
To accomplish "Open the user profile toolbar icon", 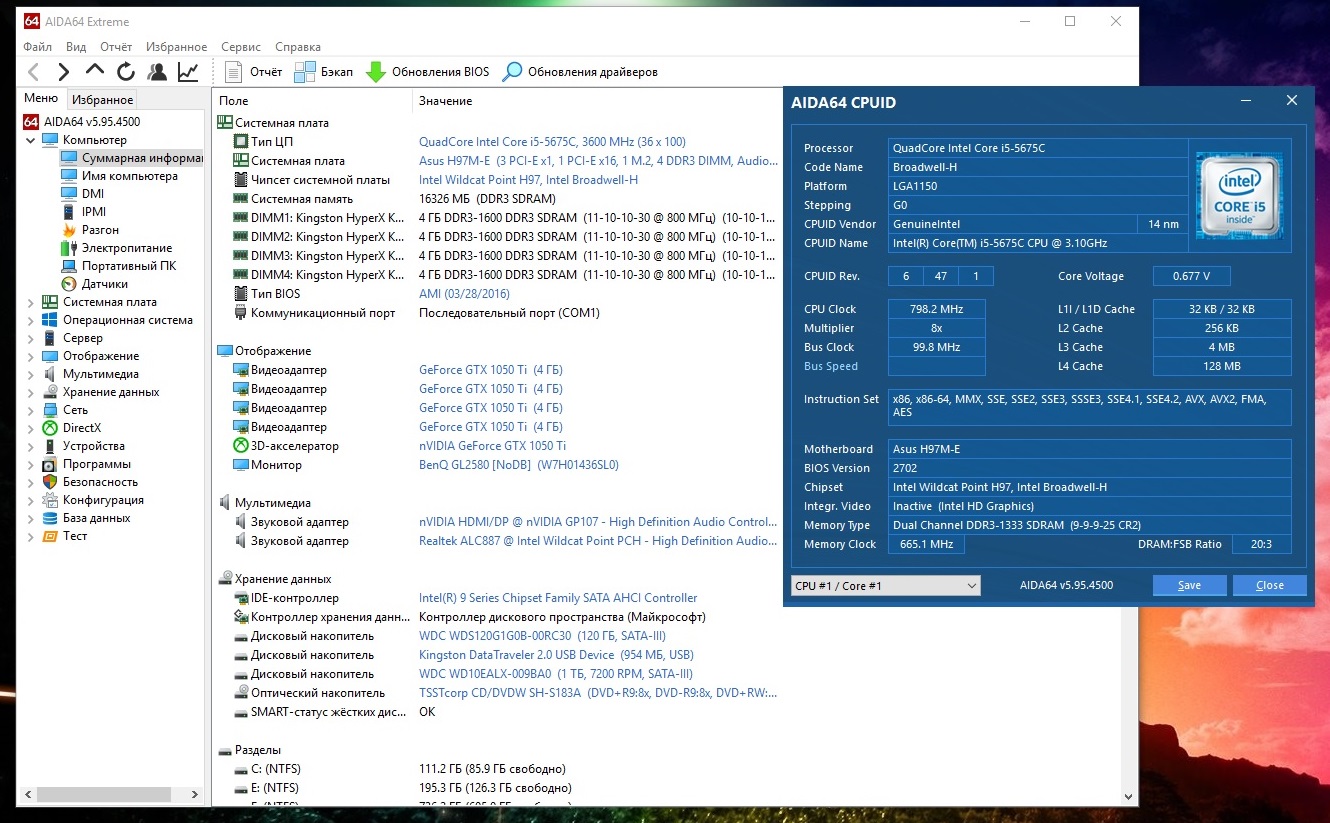I will pos(157,72).
